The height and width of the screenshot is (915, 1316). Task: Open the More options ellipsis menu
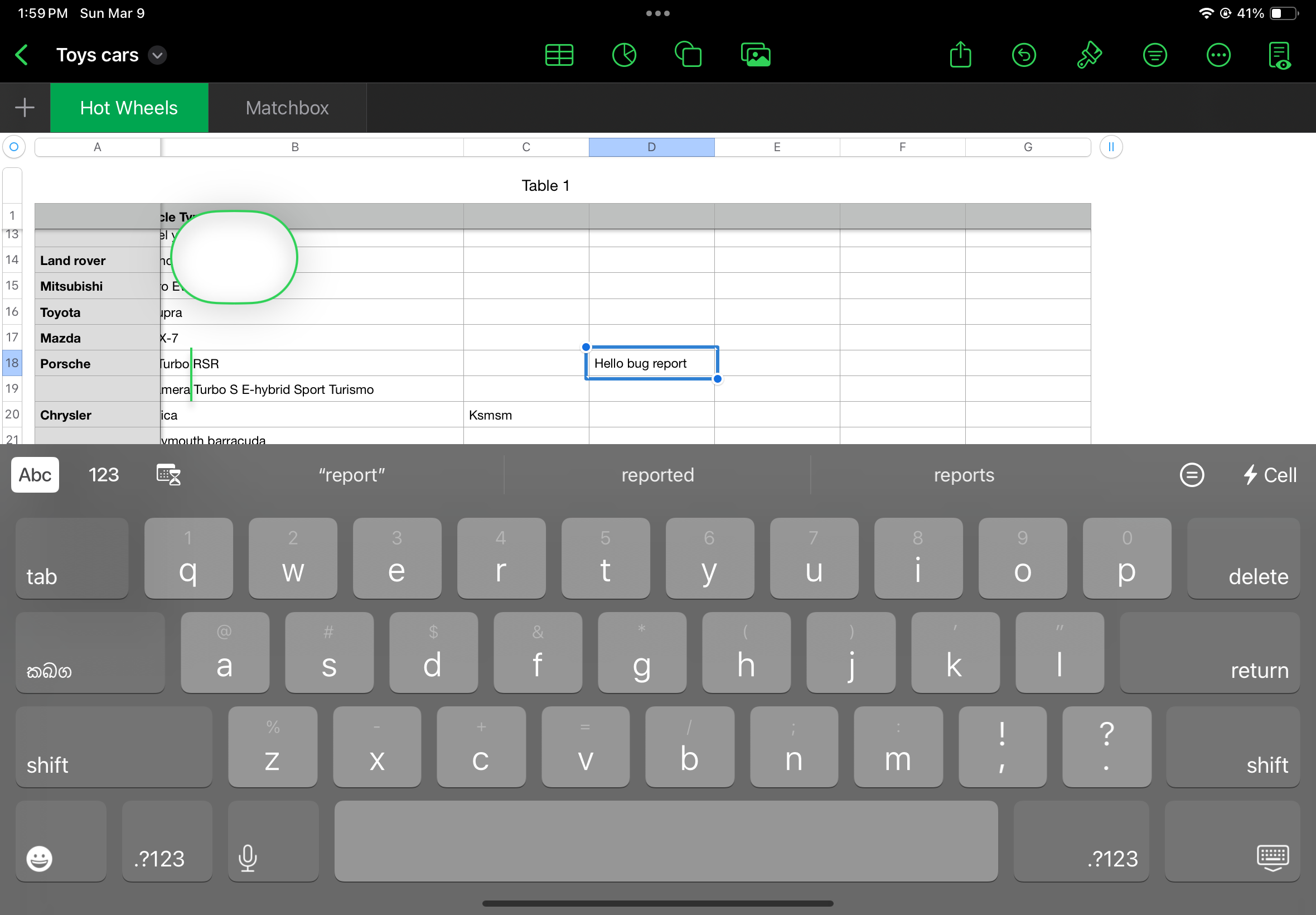1218,56
